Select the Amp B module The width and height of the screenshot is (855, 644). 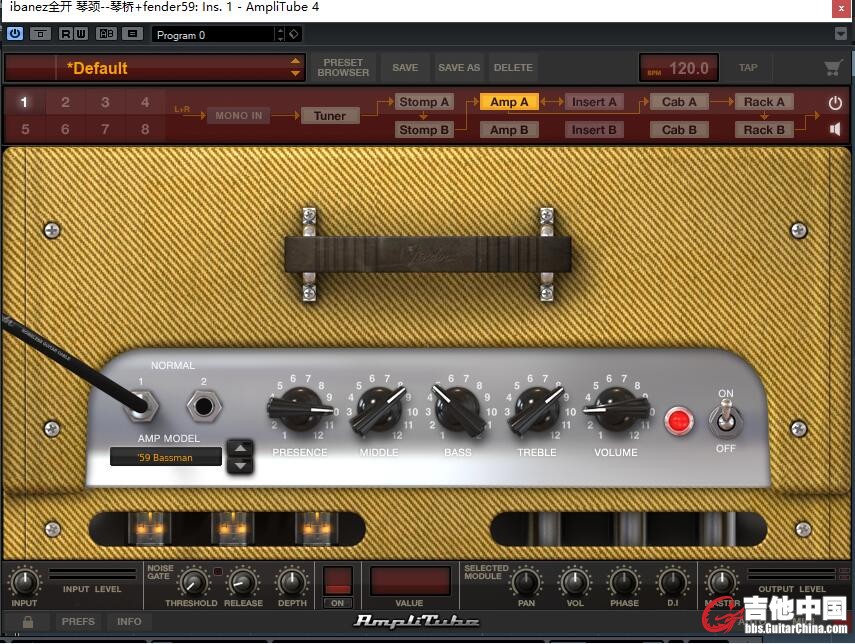pyautogui.click(x=509, y=130)
